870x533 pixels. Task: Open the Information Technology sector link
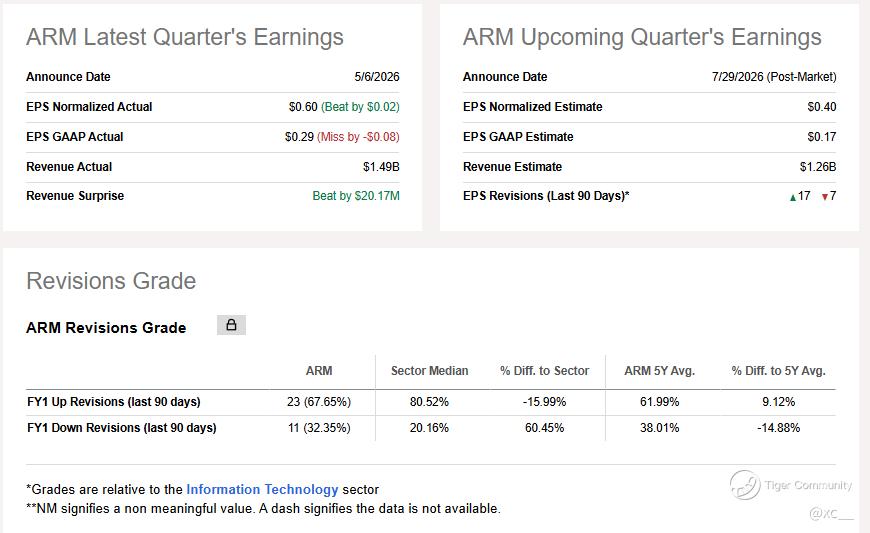pos(262,489)
